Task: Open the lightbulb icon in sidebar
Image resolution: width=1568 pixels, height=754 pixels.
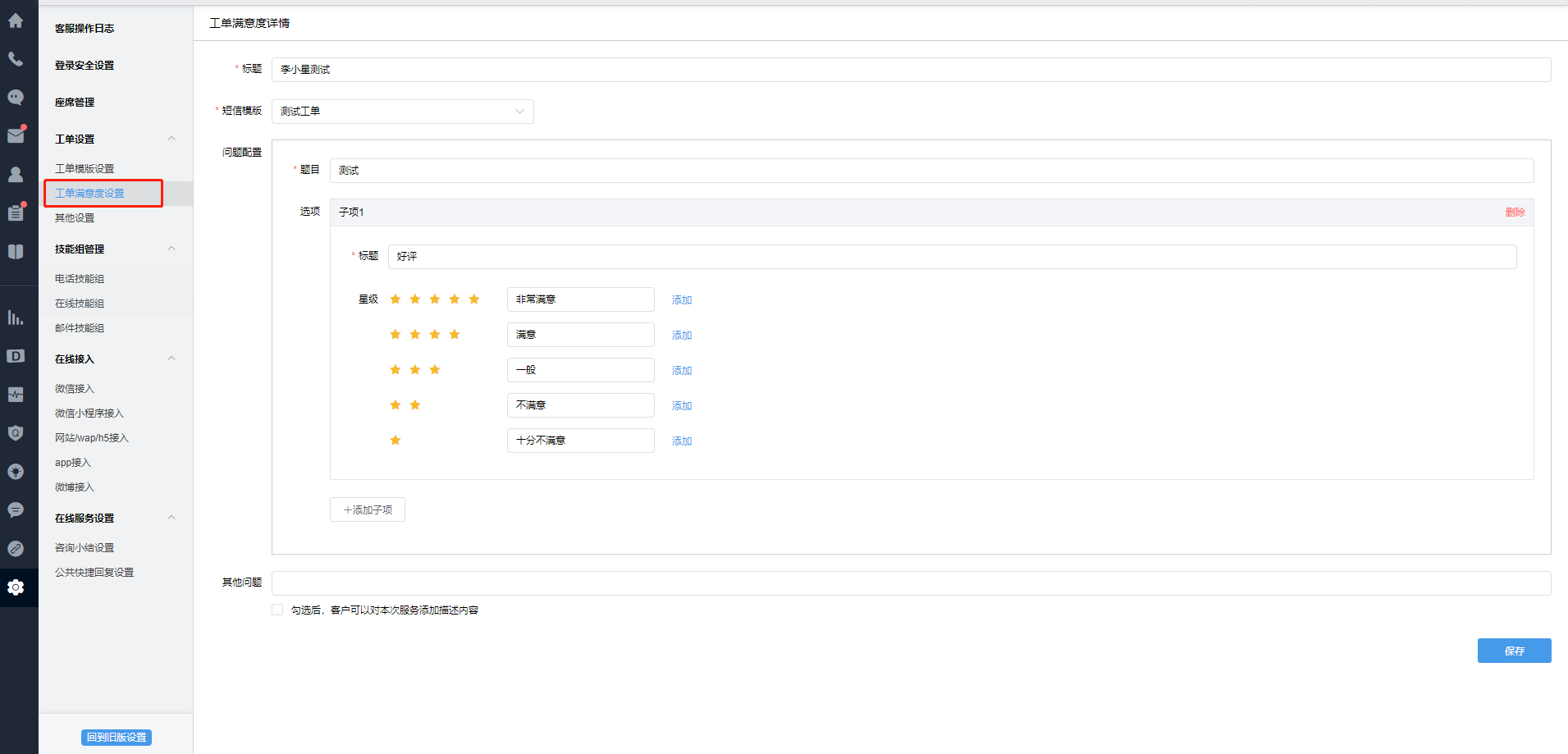Action: coord(16,472)
